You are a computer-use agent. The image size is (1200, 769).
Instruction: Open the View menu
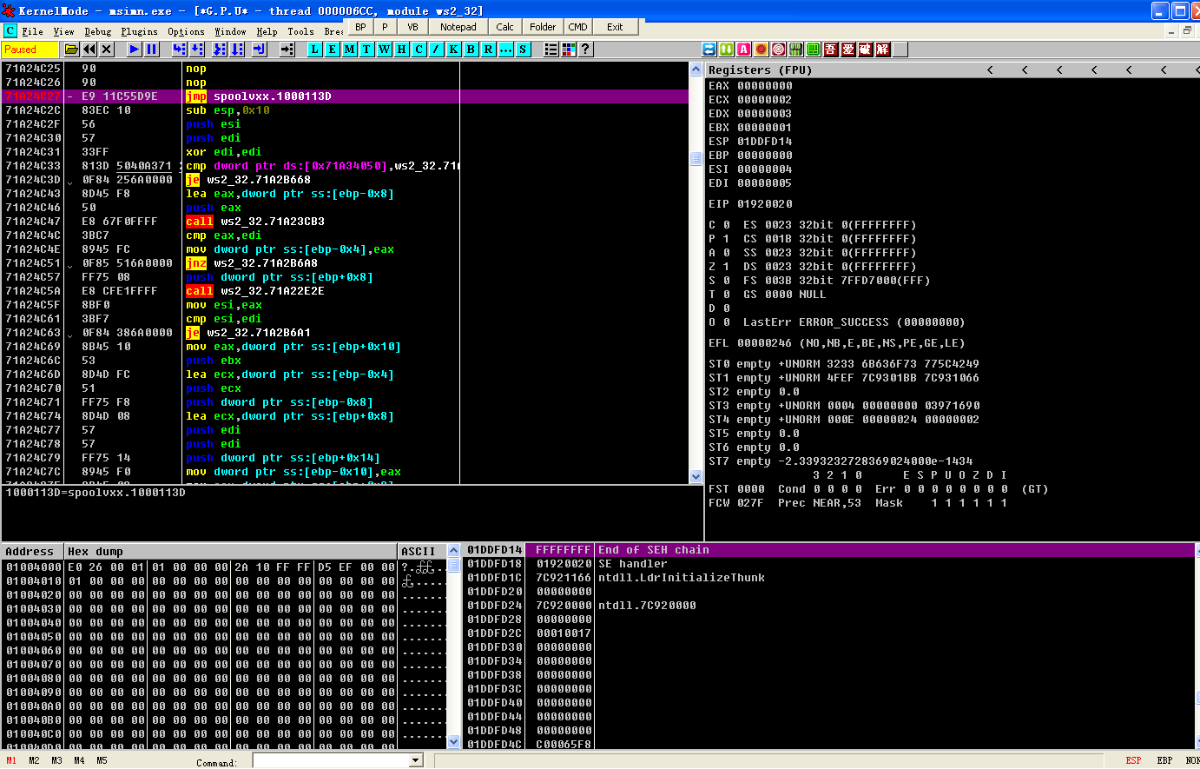click(64, 32)
